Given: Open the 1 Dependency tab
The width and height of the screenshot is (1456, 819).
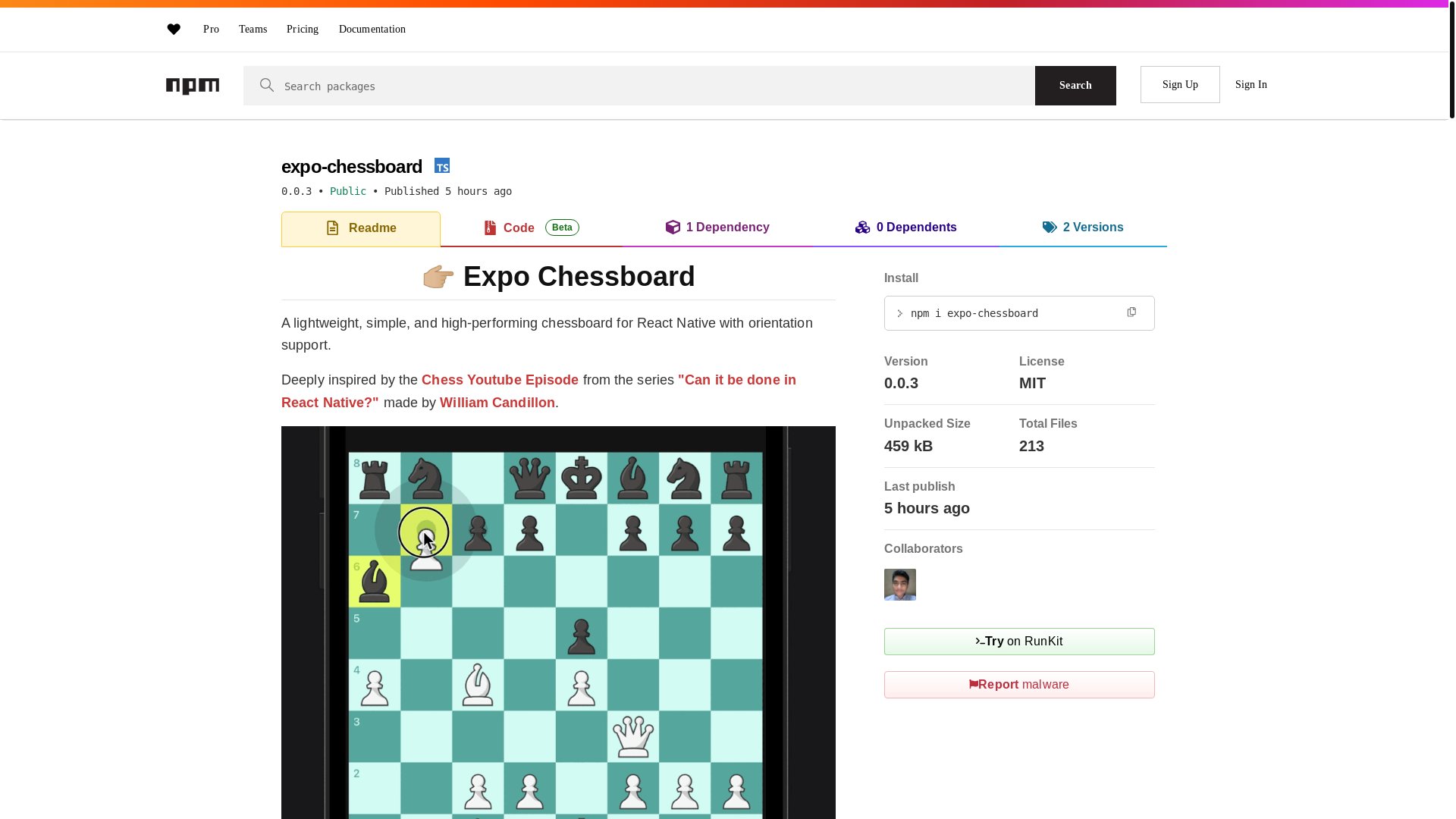Looking at the screenshot, I should 717,228.
